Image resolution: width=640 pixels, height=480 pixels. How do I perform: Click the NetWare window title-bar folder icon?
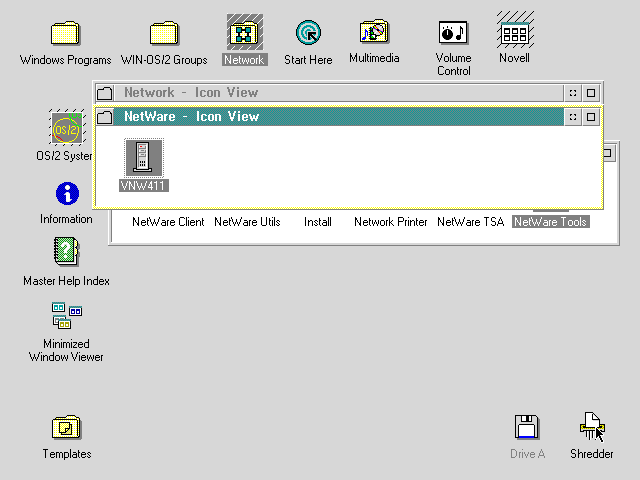click(105, 117)
